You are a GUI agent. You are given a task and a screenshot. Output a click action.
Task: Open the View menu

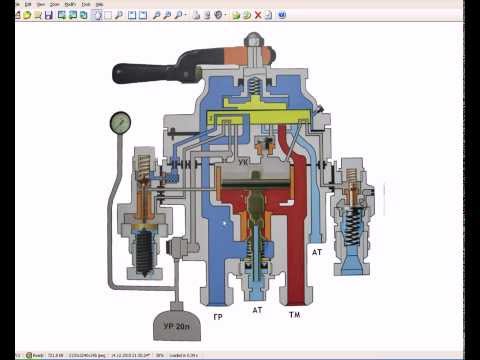pos(41,4)
